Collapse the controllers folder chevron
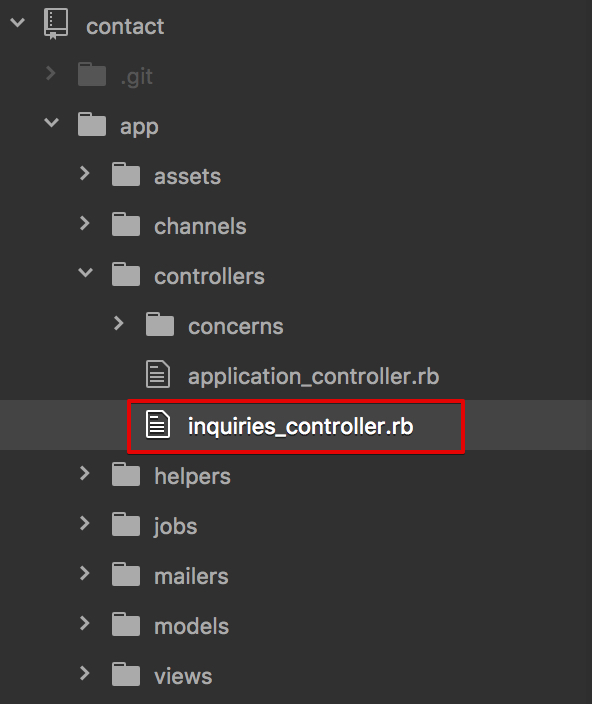Viewport: 592px width, 704px height. point(85,273)
